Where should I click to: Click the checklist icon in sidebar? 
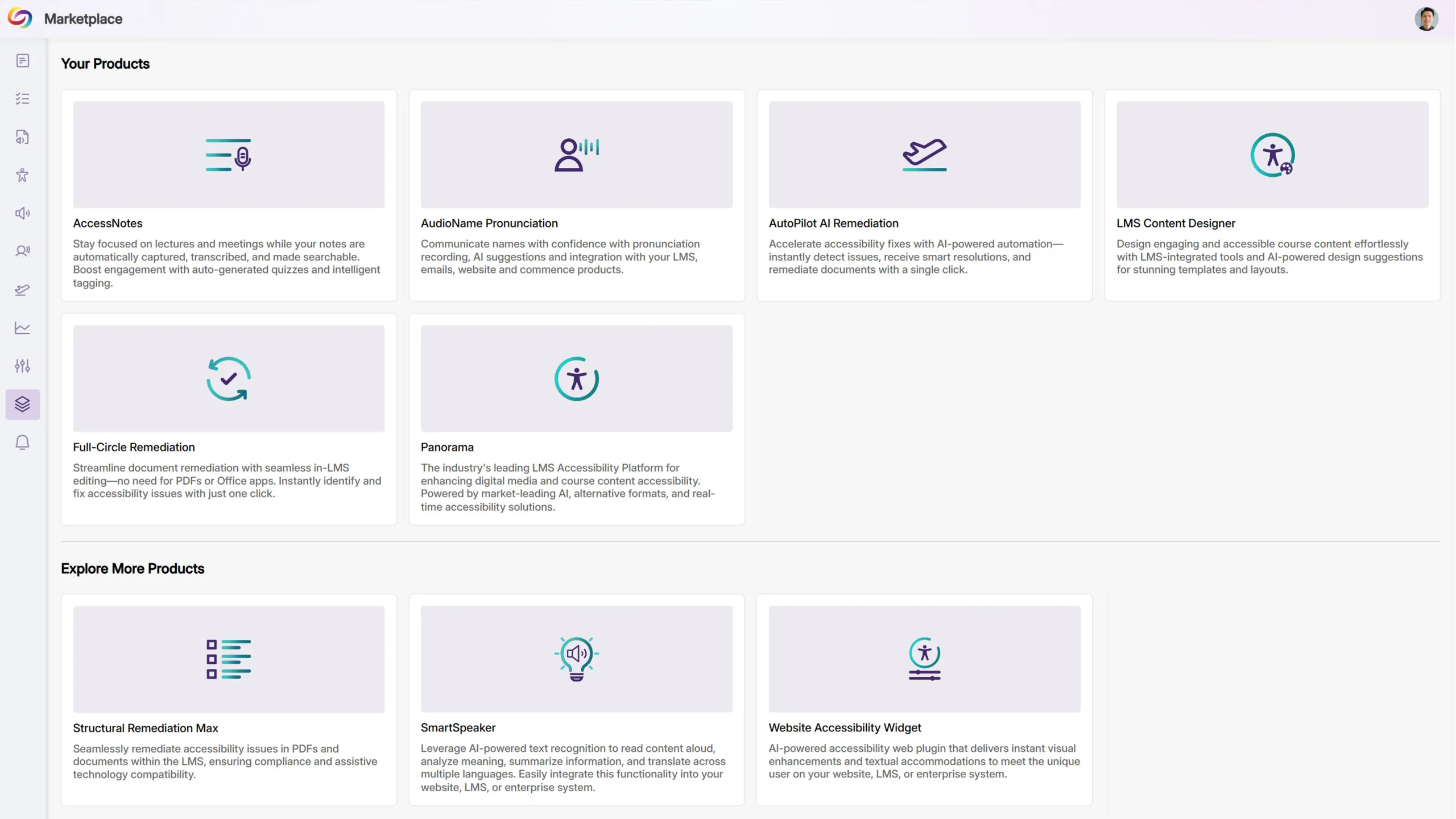coord(23,99)
